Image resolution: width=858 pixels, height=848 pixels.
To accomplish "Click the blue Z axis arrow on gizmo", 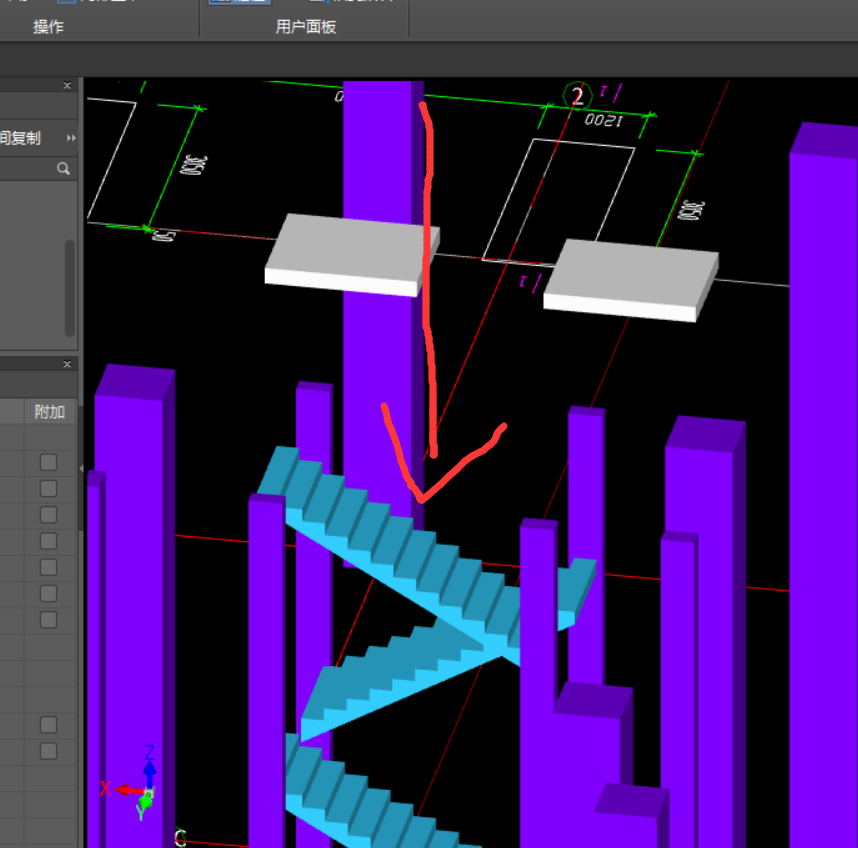I will [x=150, y=771].
